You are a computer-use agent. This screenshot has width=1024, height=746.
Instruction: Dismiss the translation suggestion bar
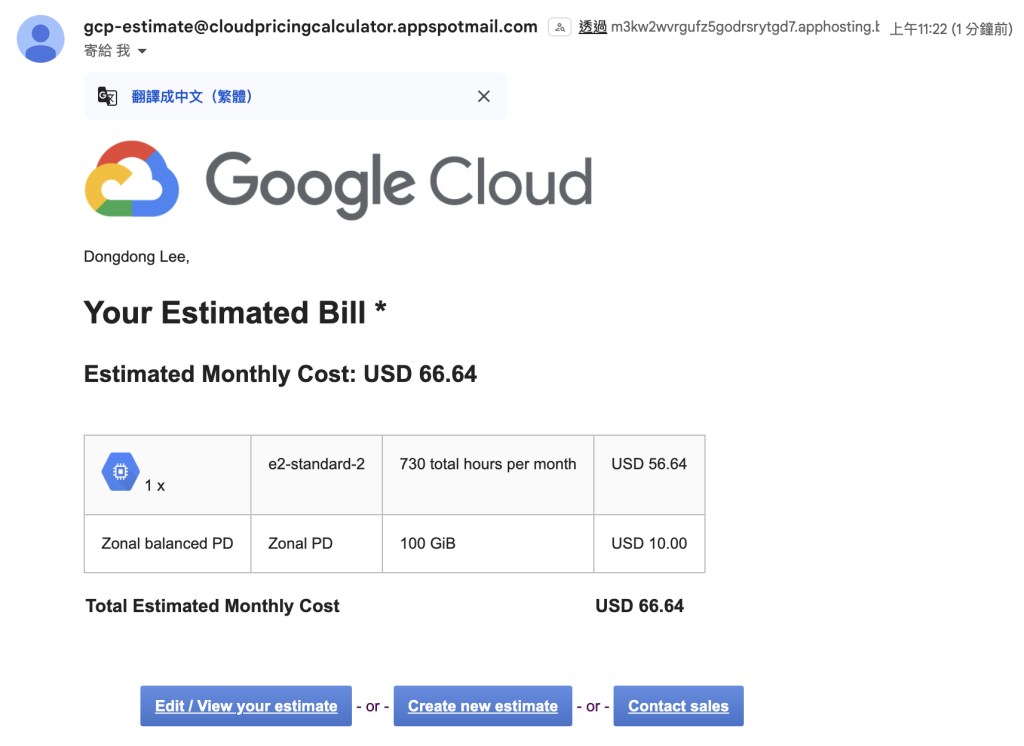click(483, 97)
